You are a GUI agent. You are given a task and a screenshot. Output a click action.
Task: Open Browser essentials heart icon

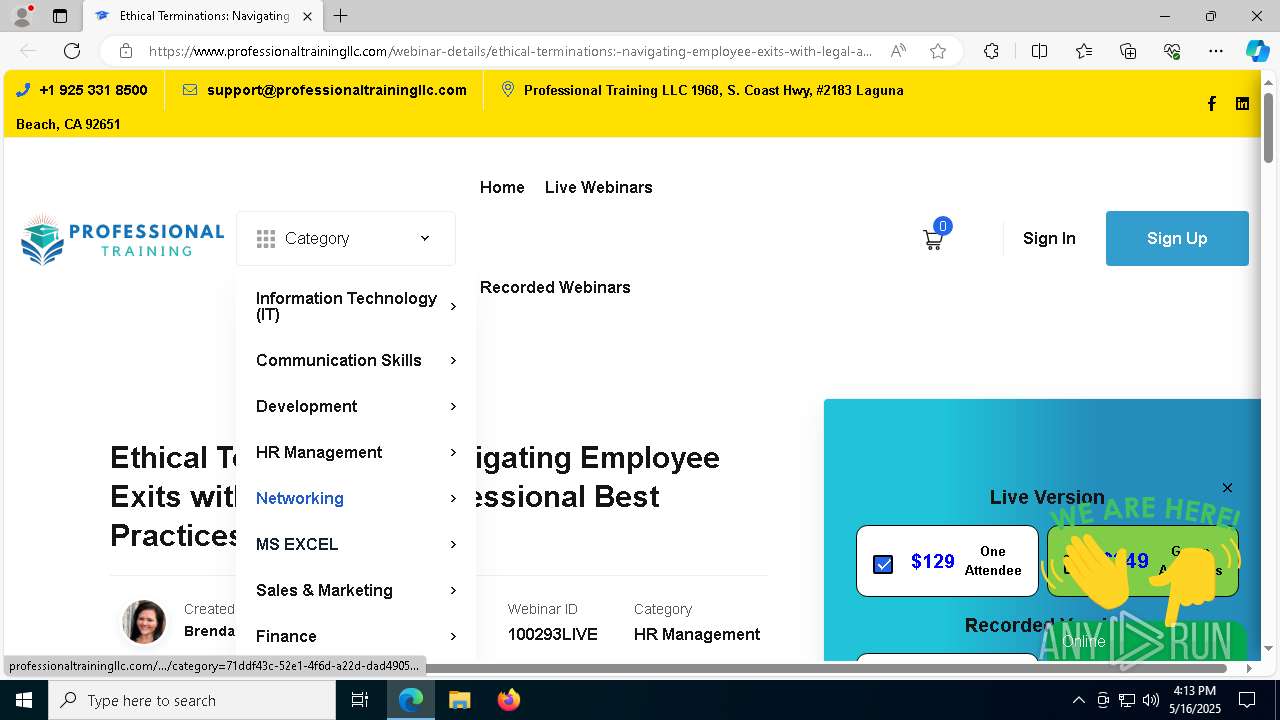point(1172,51)
